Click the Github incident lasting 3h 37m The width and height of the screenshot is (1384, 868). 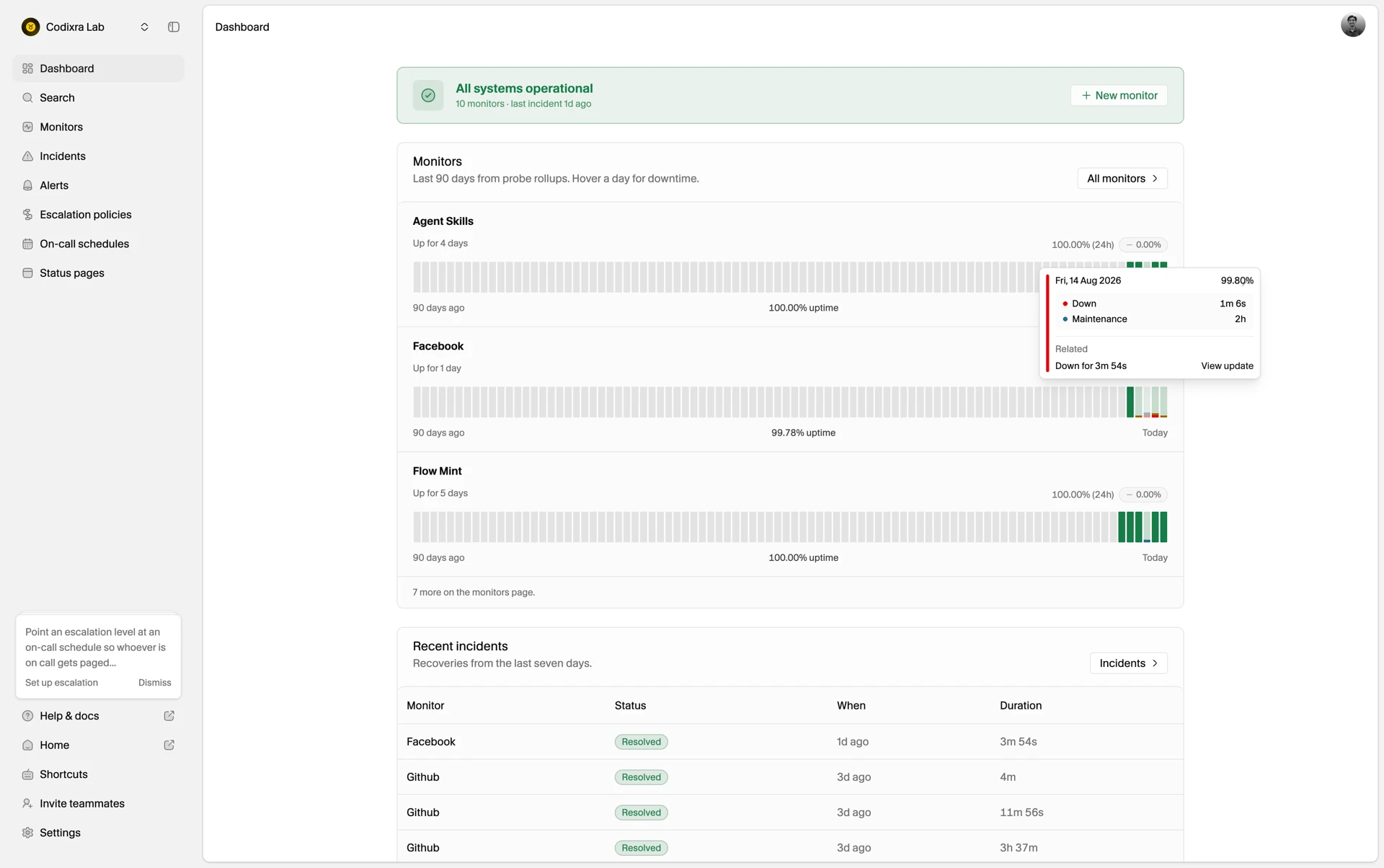click(790, 848)
